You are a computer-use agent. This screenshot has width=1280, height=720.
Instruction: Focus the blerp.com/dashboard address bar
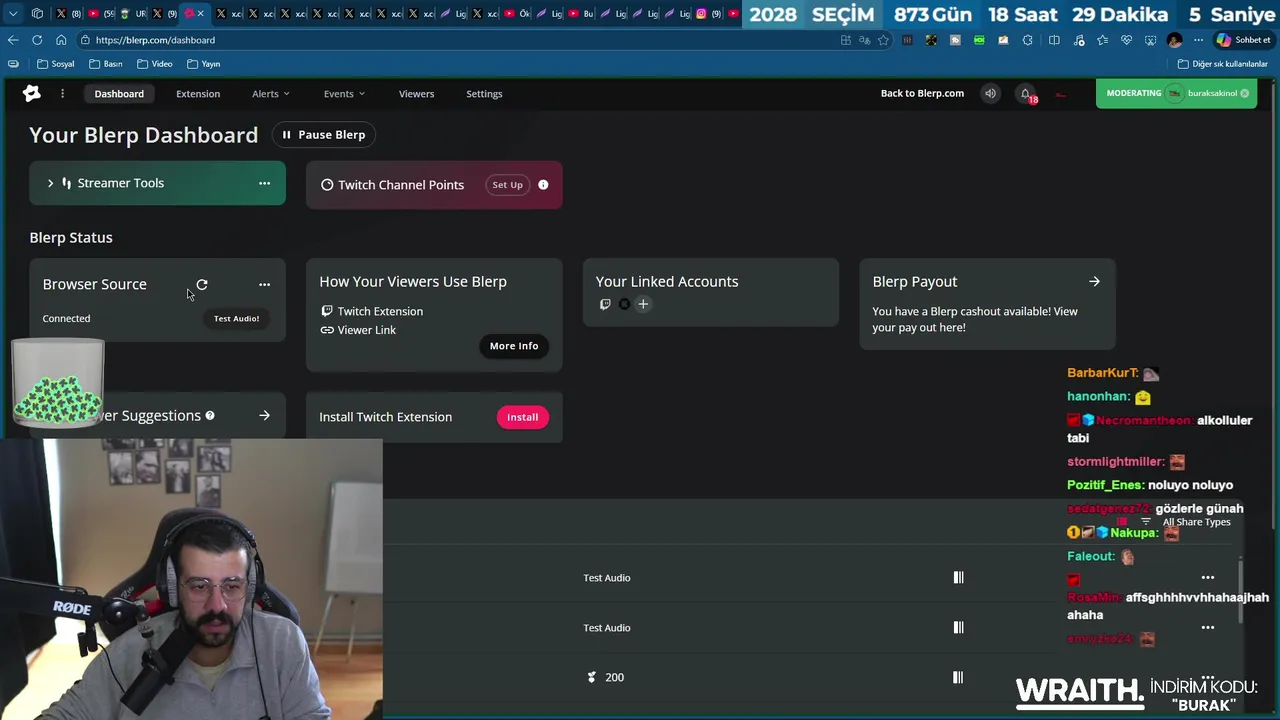point(460,40)
